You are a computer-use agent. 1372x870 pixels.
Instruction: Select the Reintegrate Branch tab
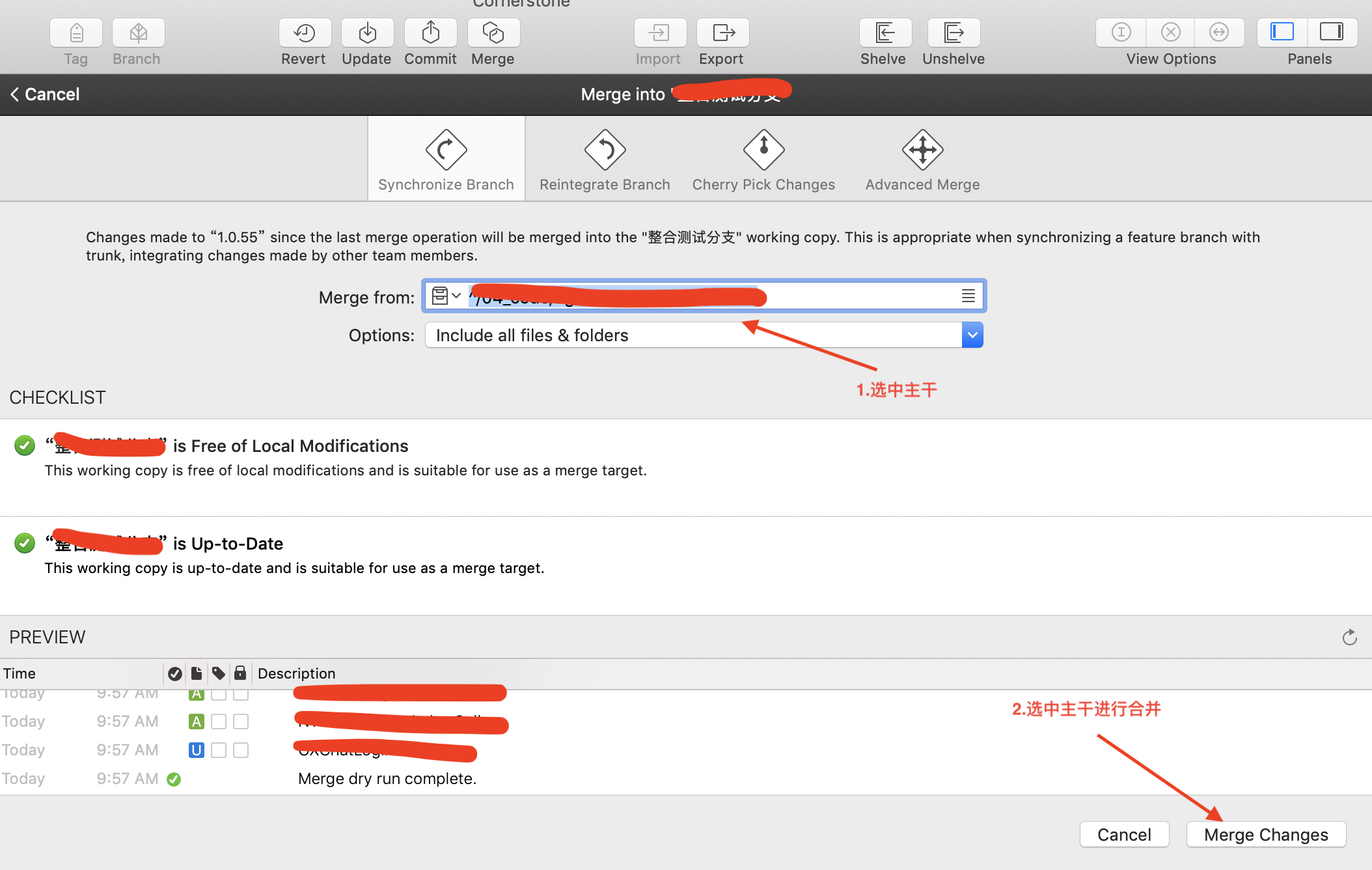click(x=604, y=160)
